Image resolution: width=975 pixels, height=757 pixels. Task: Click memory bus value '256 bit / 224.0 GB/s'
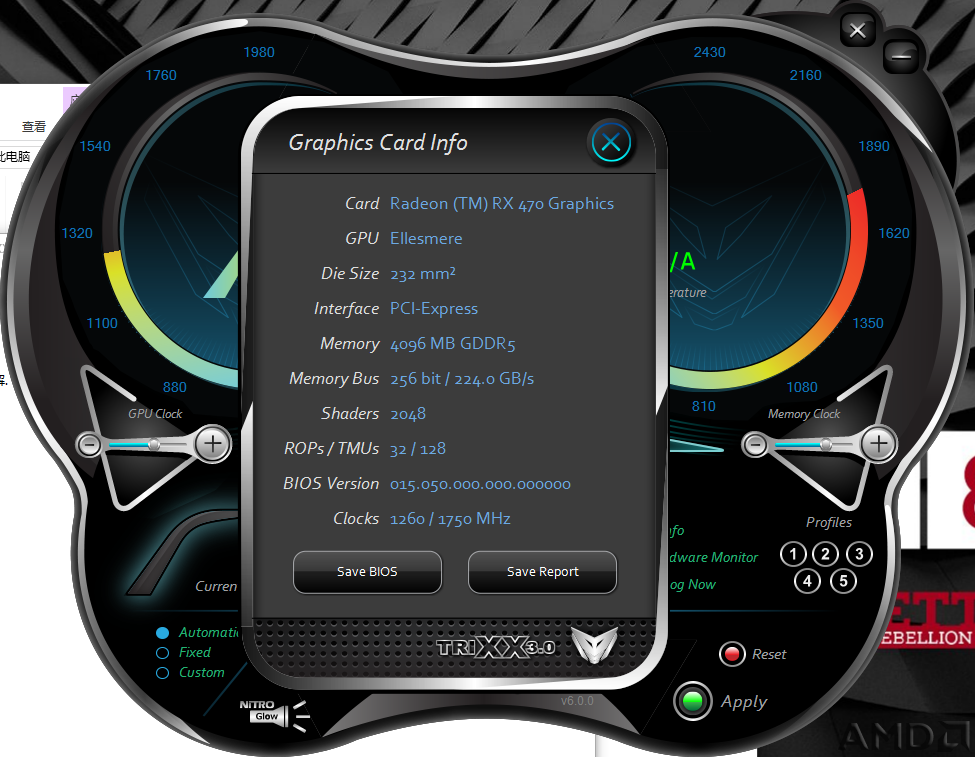click(462, 378)
